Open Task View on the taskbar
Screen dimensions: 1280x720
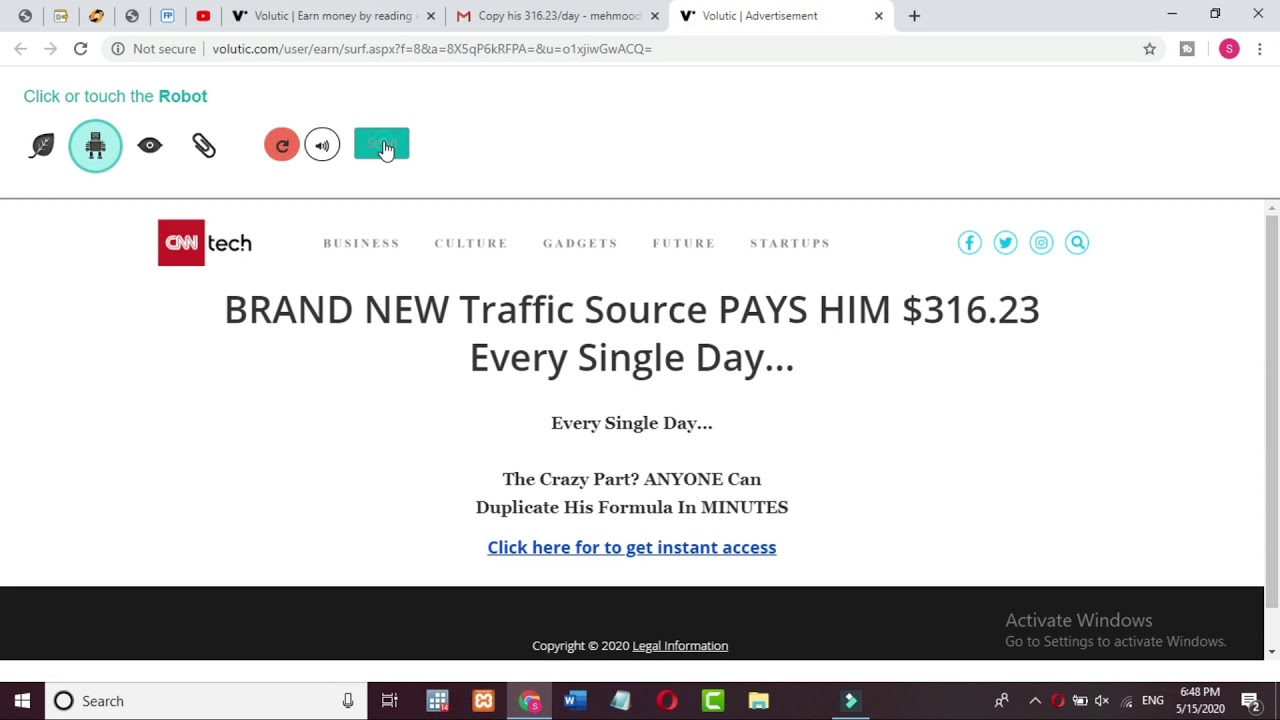click(390, 701)
